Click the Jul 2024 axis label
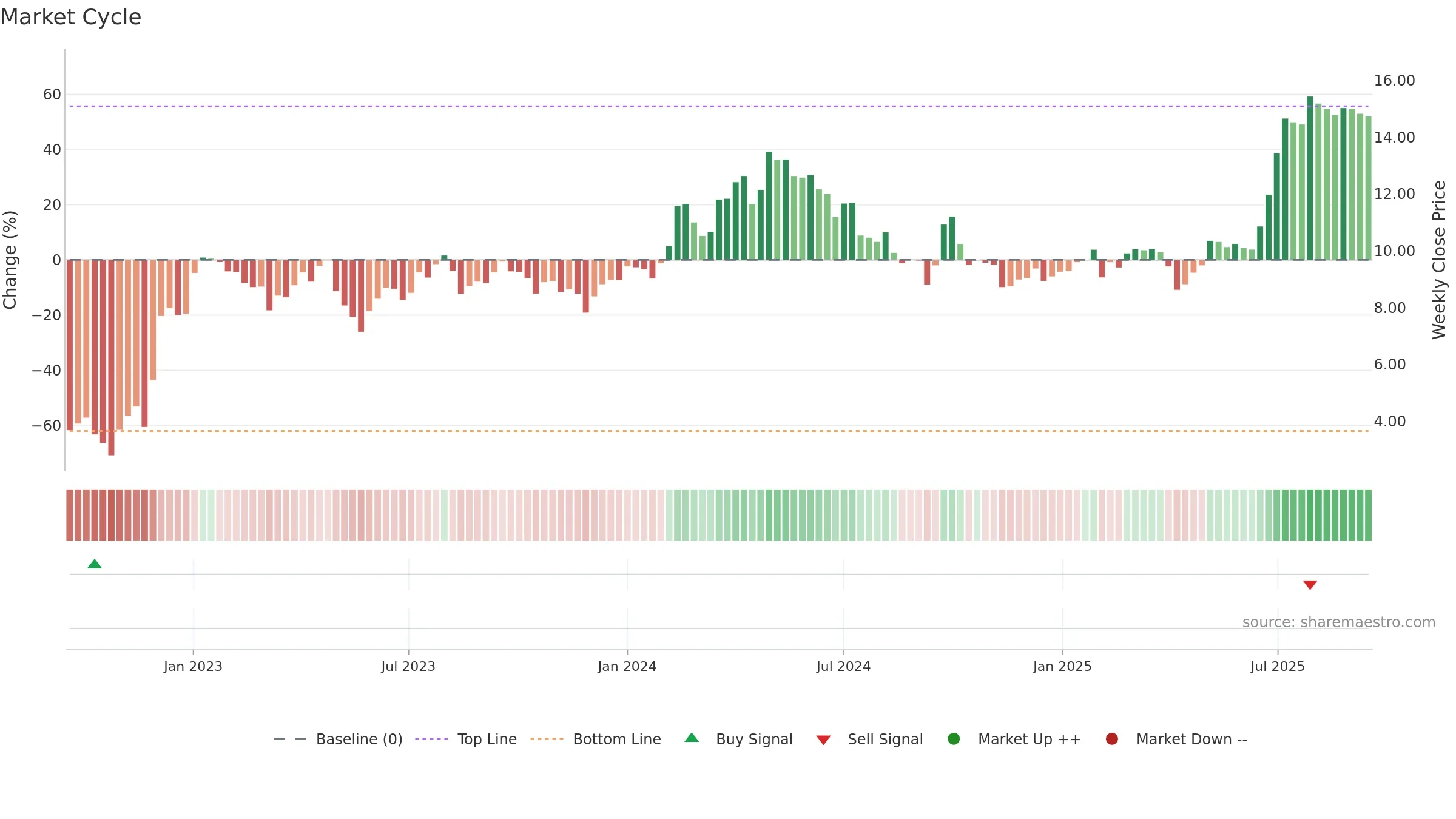 [843, 666]
